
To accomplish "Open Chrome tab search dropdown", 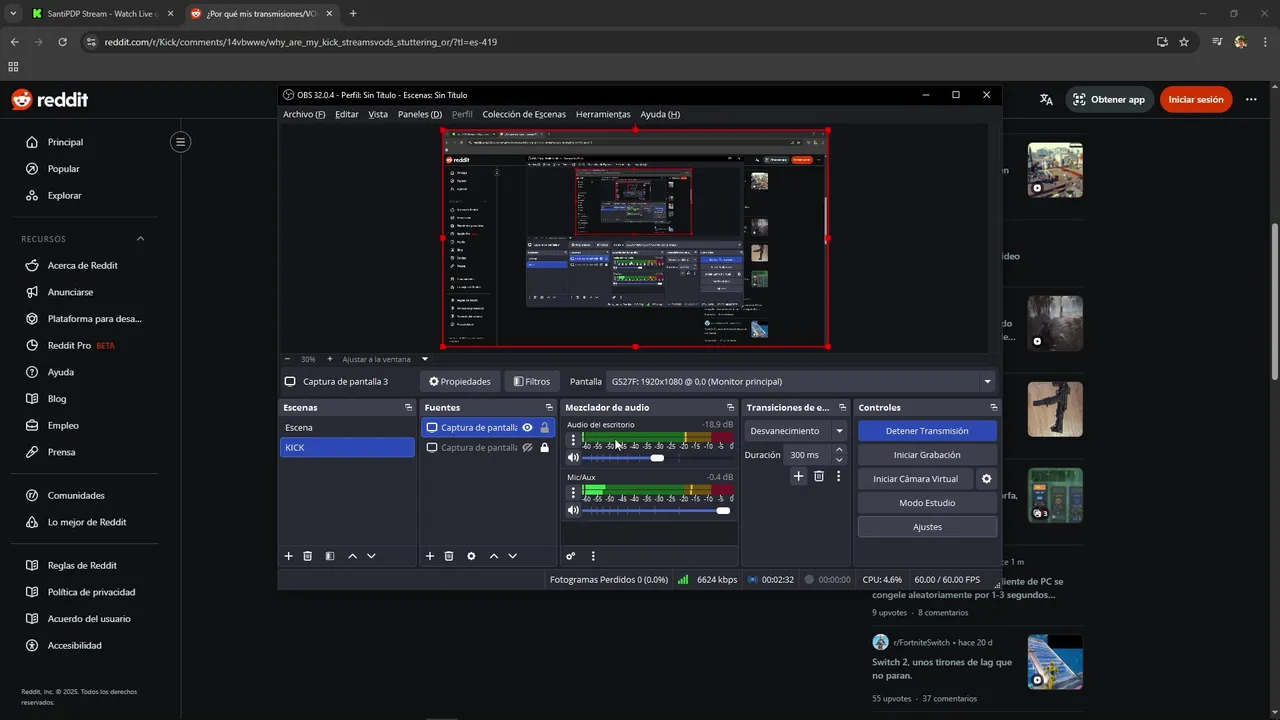I will point(13,13).
